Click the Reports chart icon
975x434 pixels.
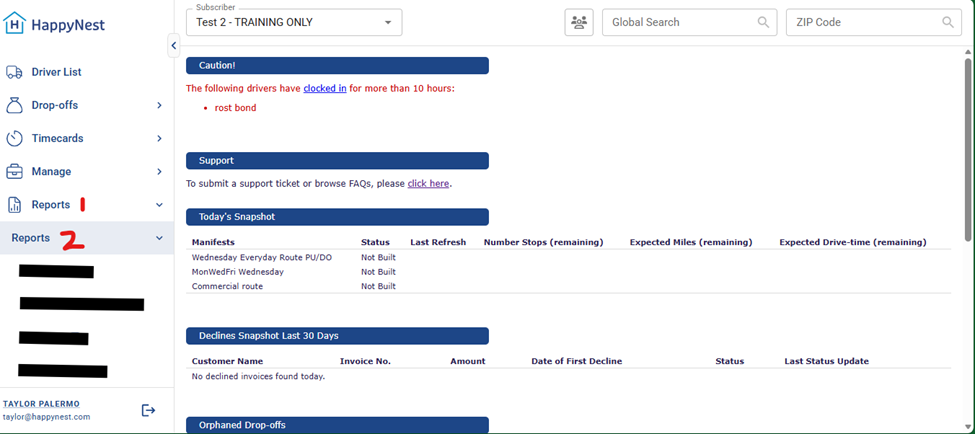click(15, 205)
